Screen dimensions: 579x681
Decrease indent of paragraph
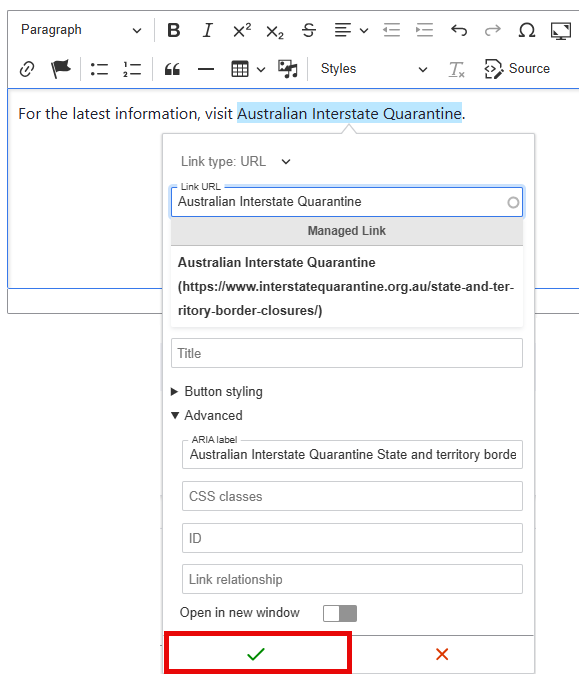[391, 30]
